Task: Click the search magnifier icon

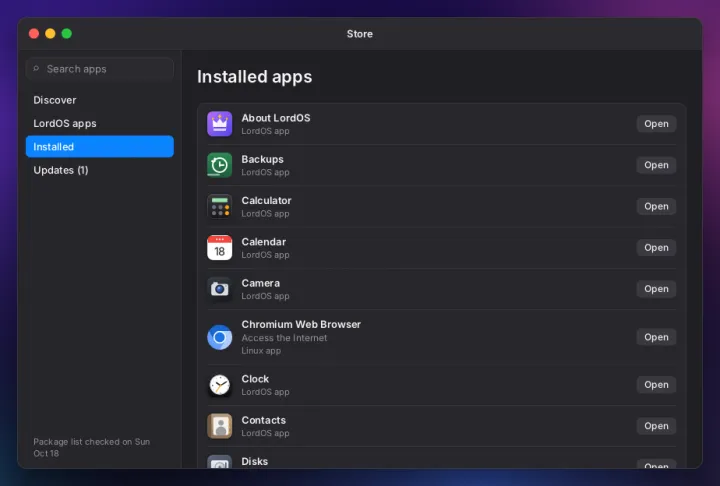Action: coord(36,69)
